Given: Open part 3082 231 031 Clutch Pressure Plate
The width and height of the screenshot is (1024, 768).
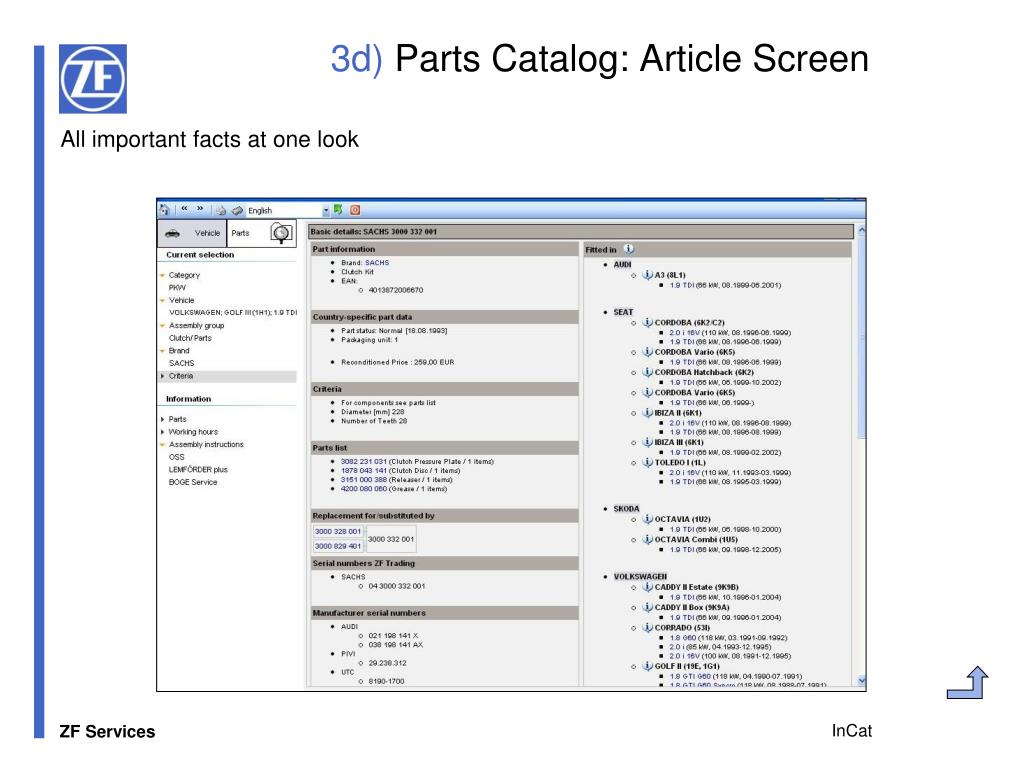Looking at the screenshot, I should pyautogui.click(x=363, y=461).
